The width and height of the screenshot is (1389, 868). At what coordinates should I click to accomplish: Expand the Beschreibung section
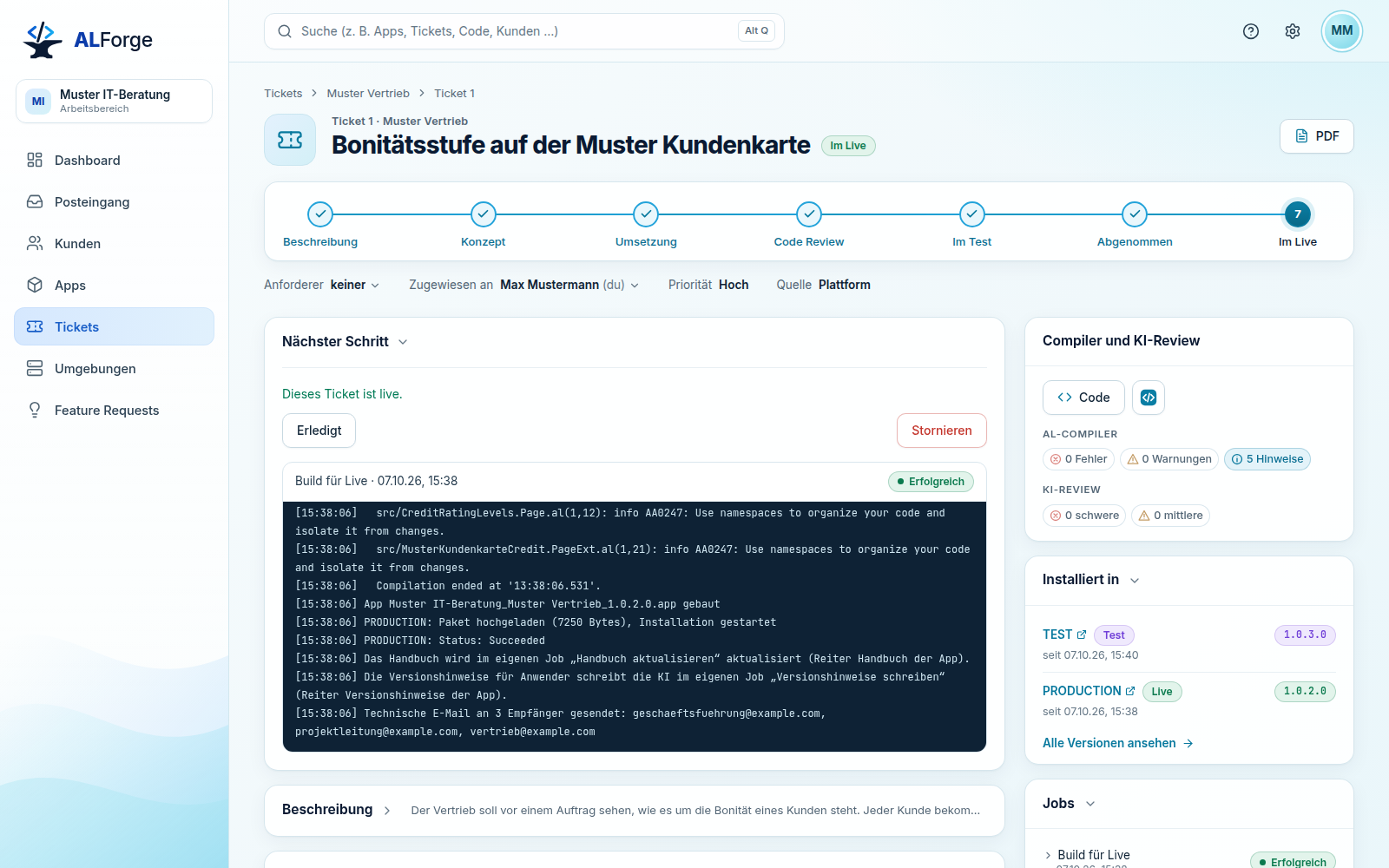click(387, 811)
